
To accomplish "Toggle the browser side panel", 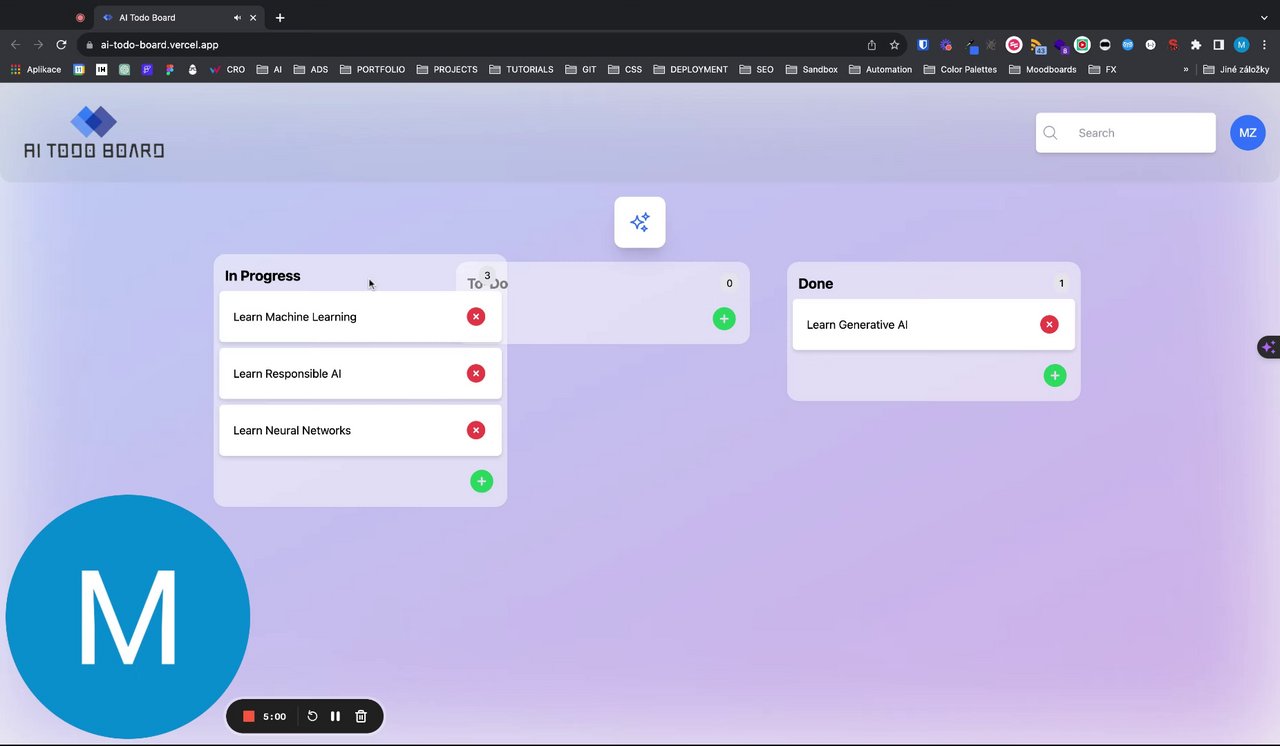I will point(1218,45).
